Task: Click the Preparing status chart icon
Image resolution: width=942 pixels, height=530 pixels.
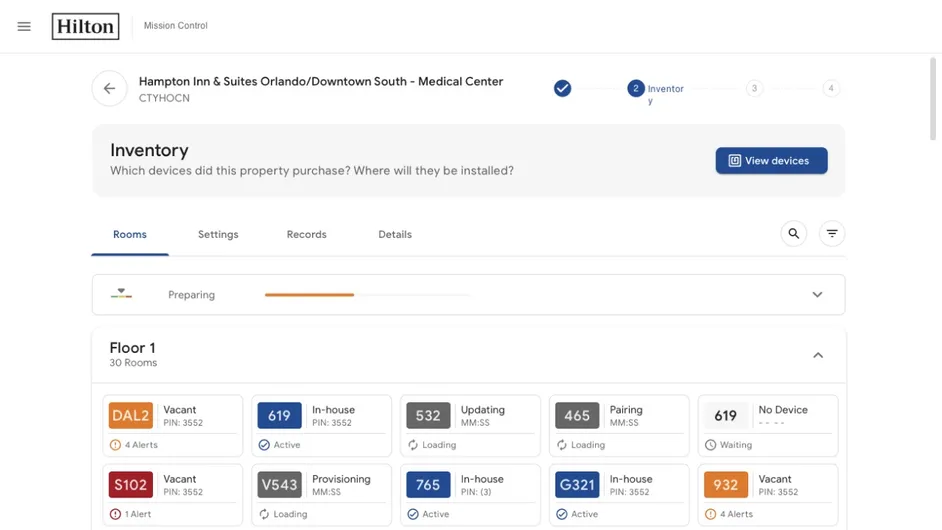Action: pyautogui.click(x=121, y=293)
